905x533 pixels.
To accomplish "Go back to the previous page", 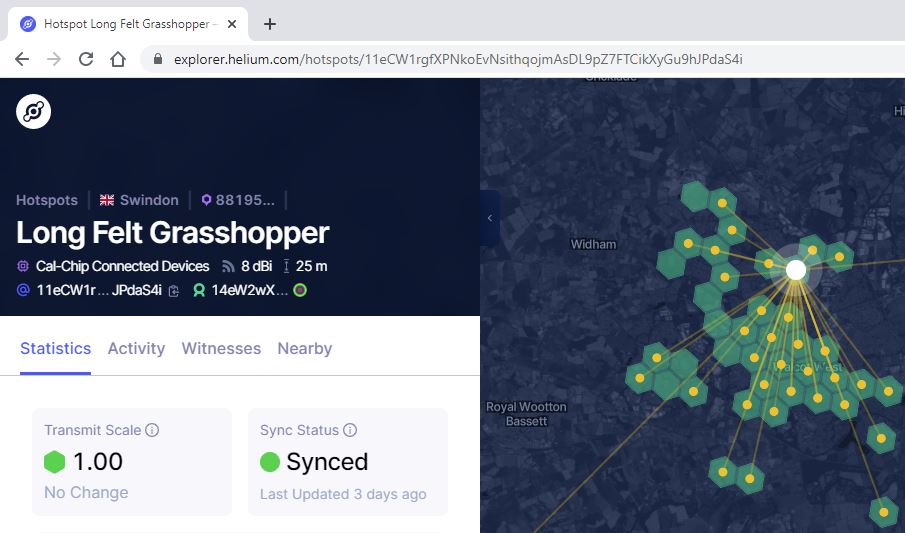I will click(x=22, y=59).
